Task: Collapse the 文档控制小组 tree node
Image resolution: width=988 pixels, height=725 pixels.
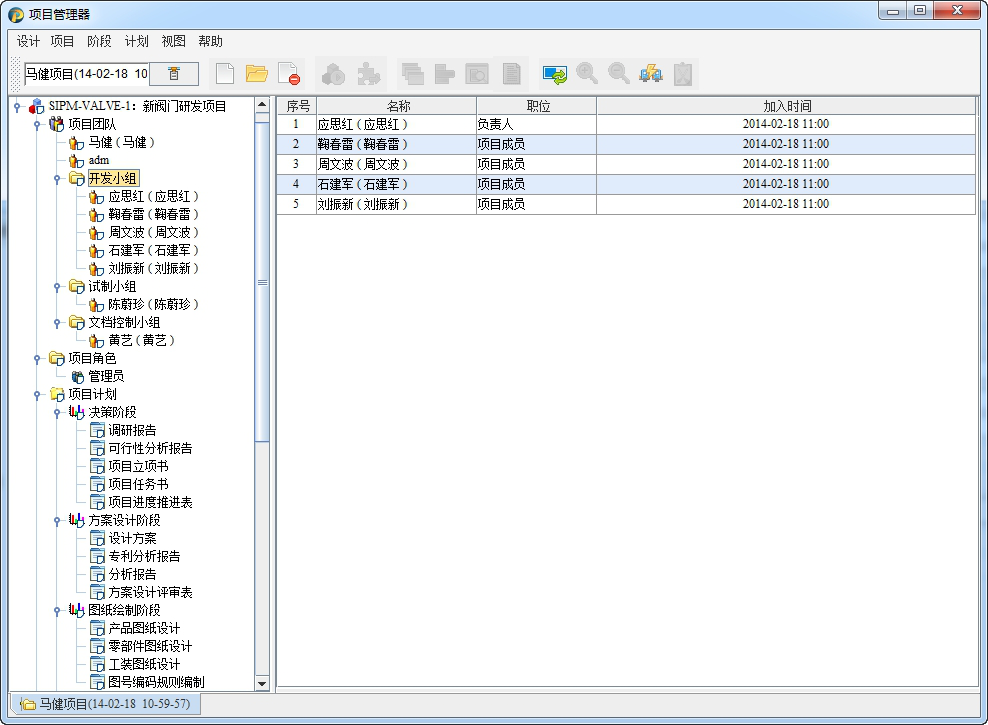Action: pos(57,323)
